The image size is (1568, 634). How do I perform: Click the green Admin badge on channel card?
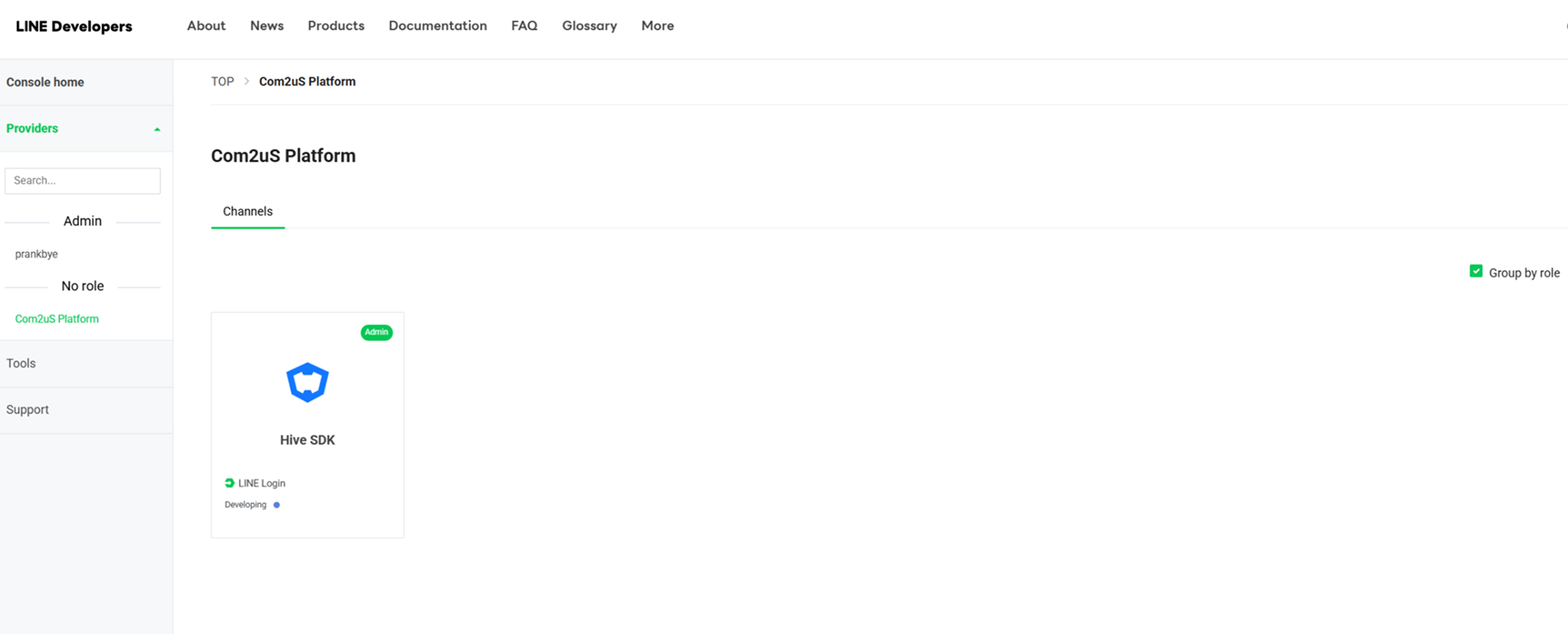point(376,332)
